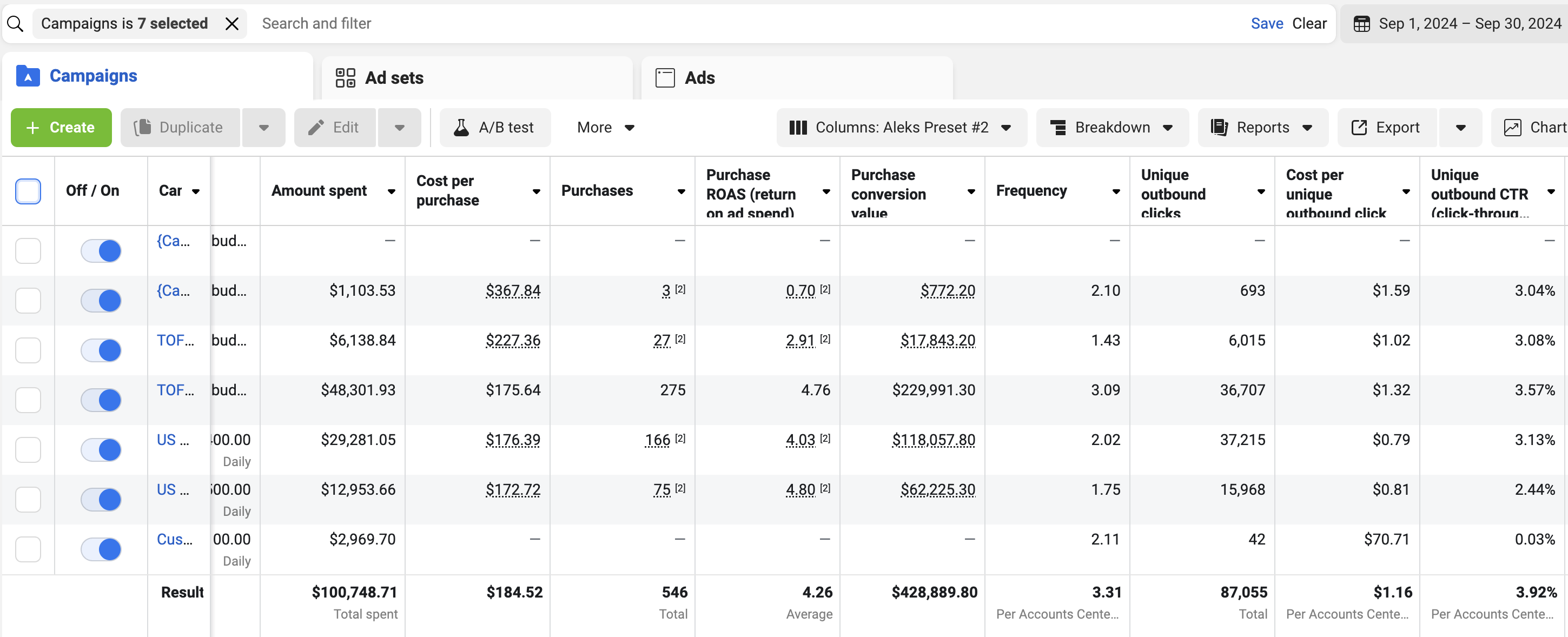This screenshot has height=637, width=1568.
Task: Tick checkbox for the Cus... campaign row
Action: [x=28, y=549]
